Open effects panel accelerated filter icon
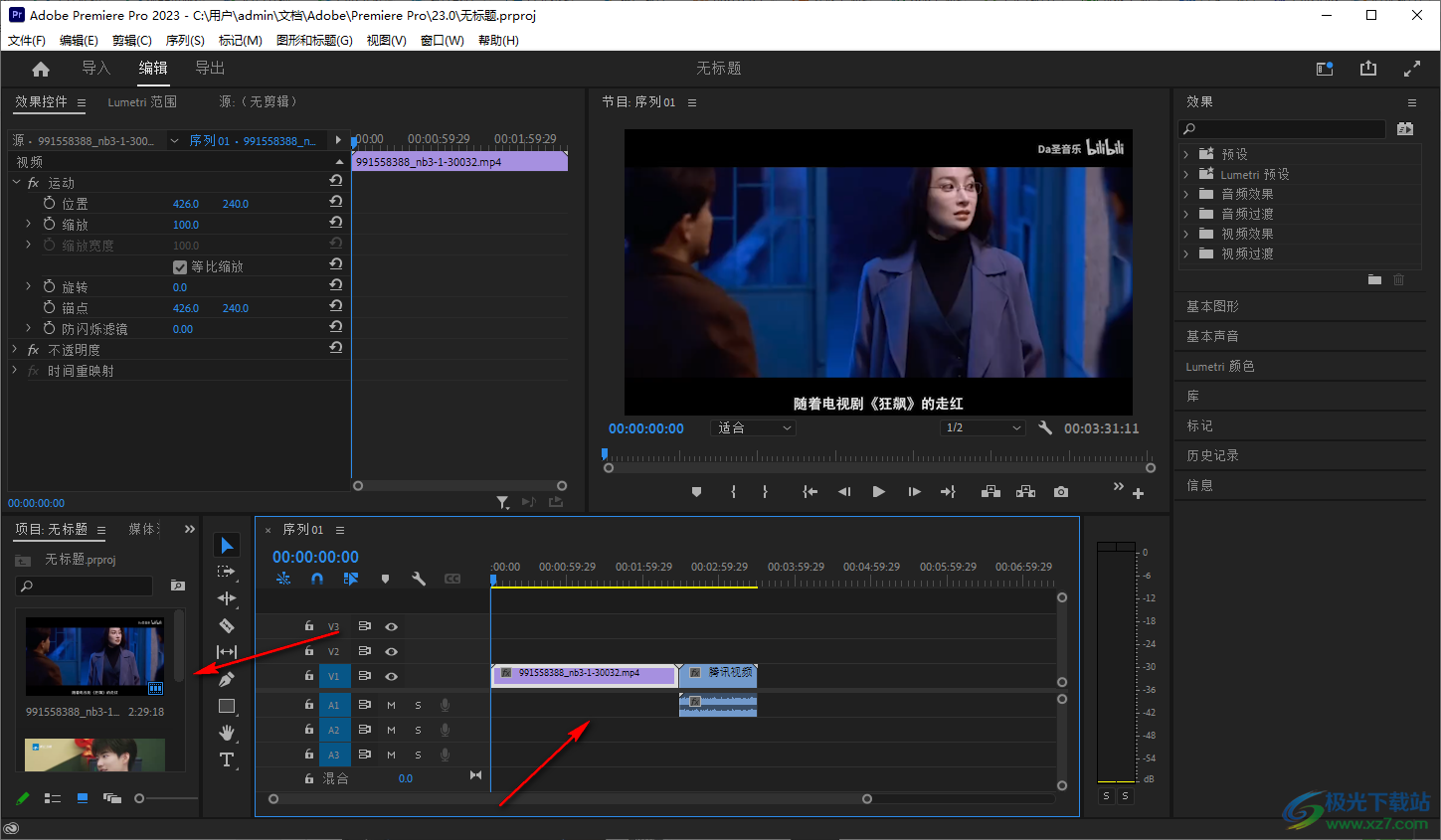The height and width of the screenshot is (840, 1441). [x=1405, y=129]
